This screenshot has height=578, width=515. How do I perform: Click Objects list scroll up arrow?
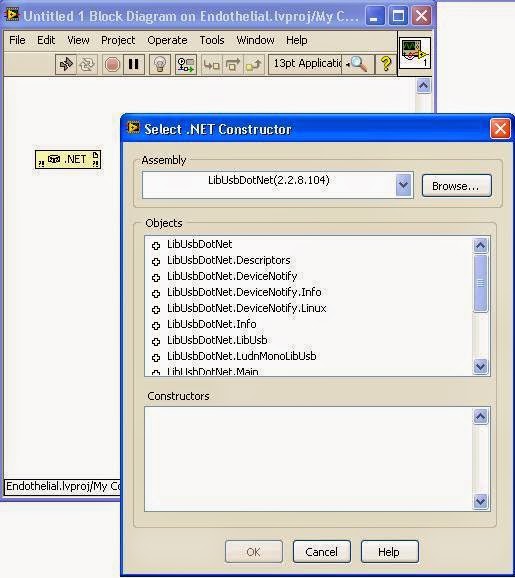pos(480,245)
